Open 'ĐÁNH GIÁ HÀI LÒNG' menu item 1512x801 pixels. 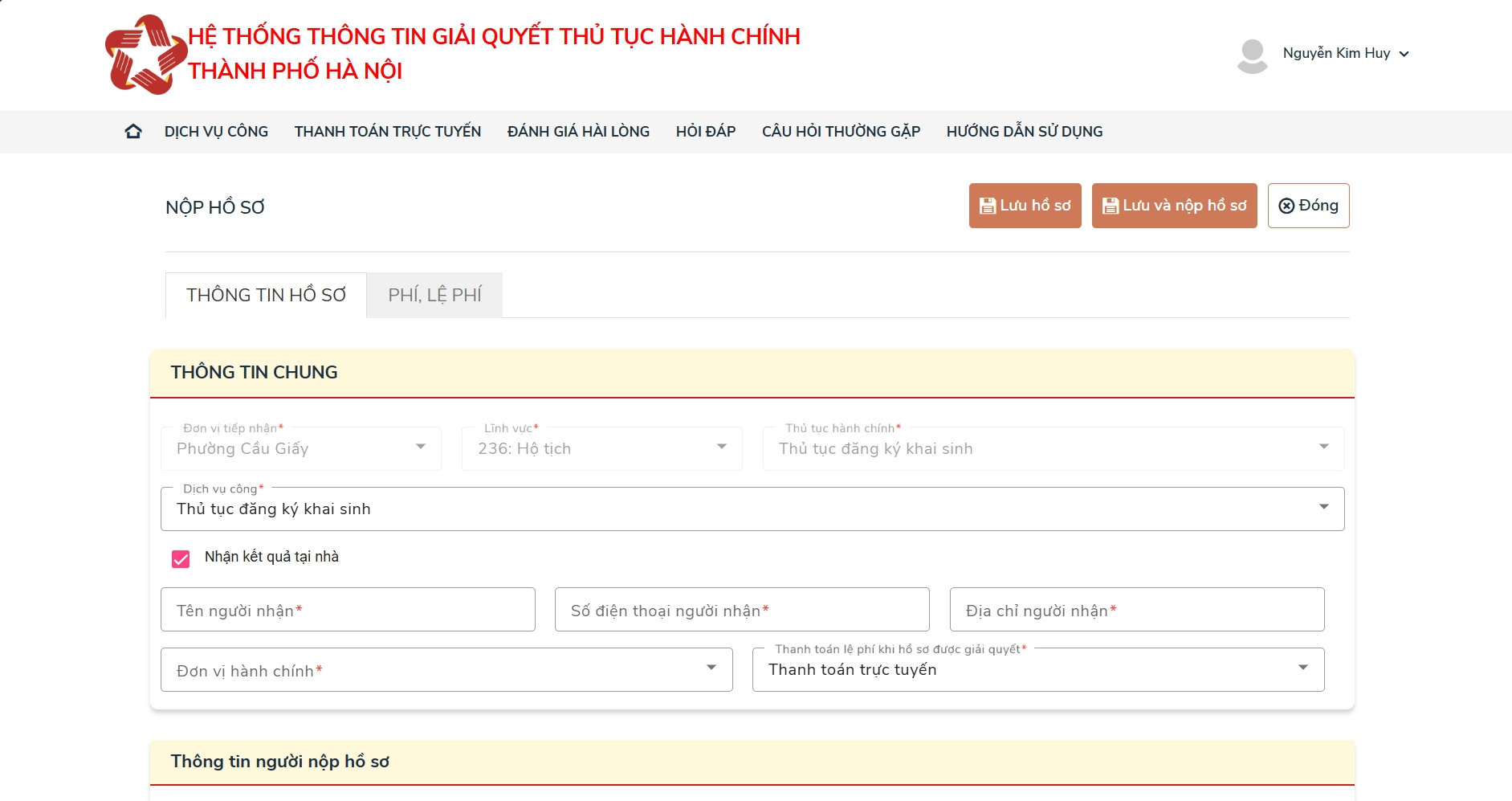(x=578, y=132)
